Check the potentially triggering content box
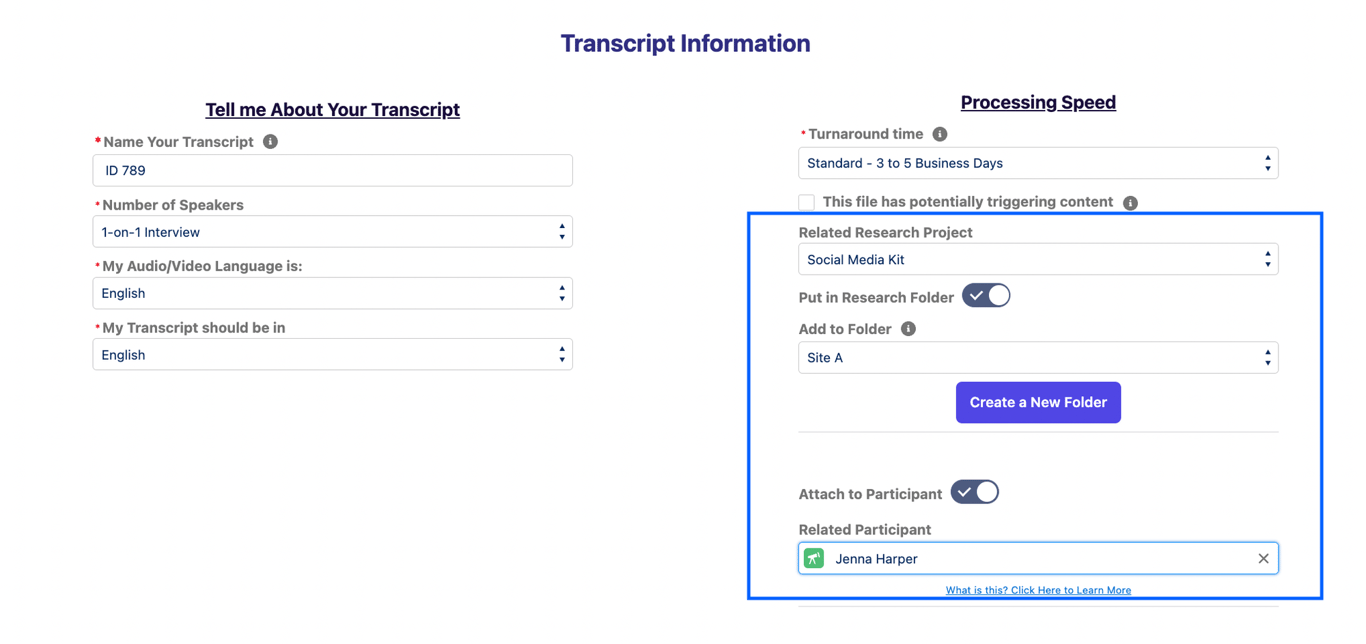Viewport: 1366px width, 644px height. click(807, 202)
